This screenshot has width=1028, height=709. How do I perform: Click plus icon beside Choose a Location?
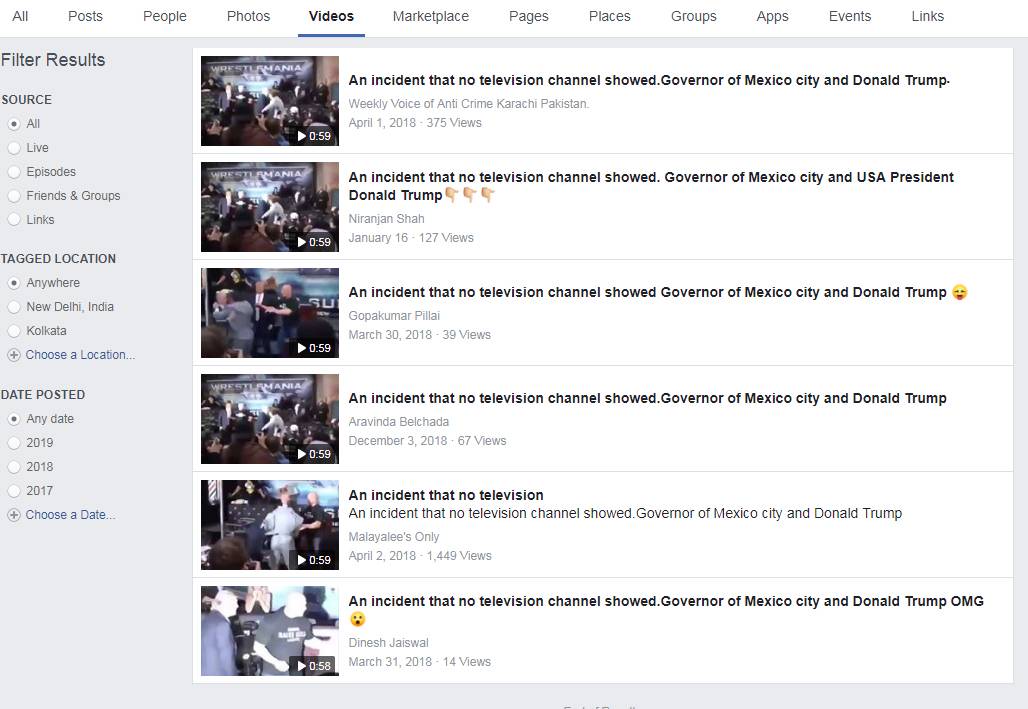coord(13,355)
